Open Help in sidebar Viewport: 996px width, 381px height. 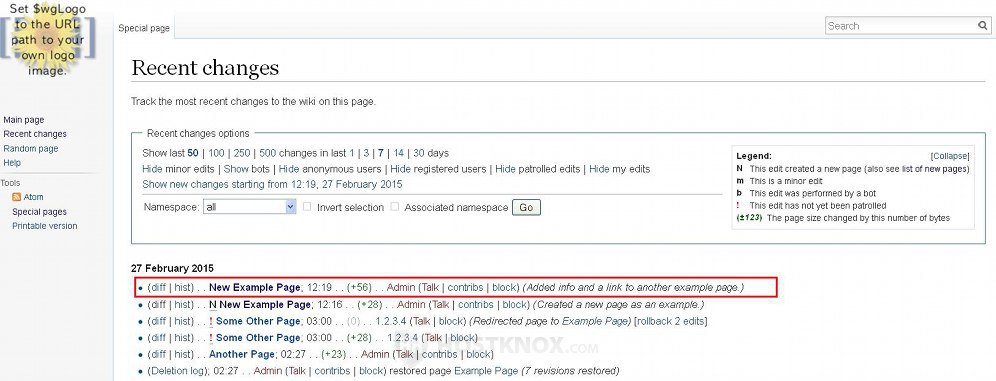pyautogui.click(x=12, y=163)
